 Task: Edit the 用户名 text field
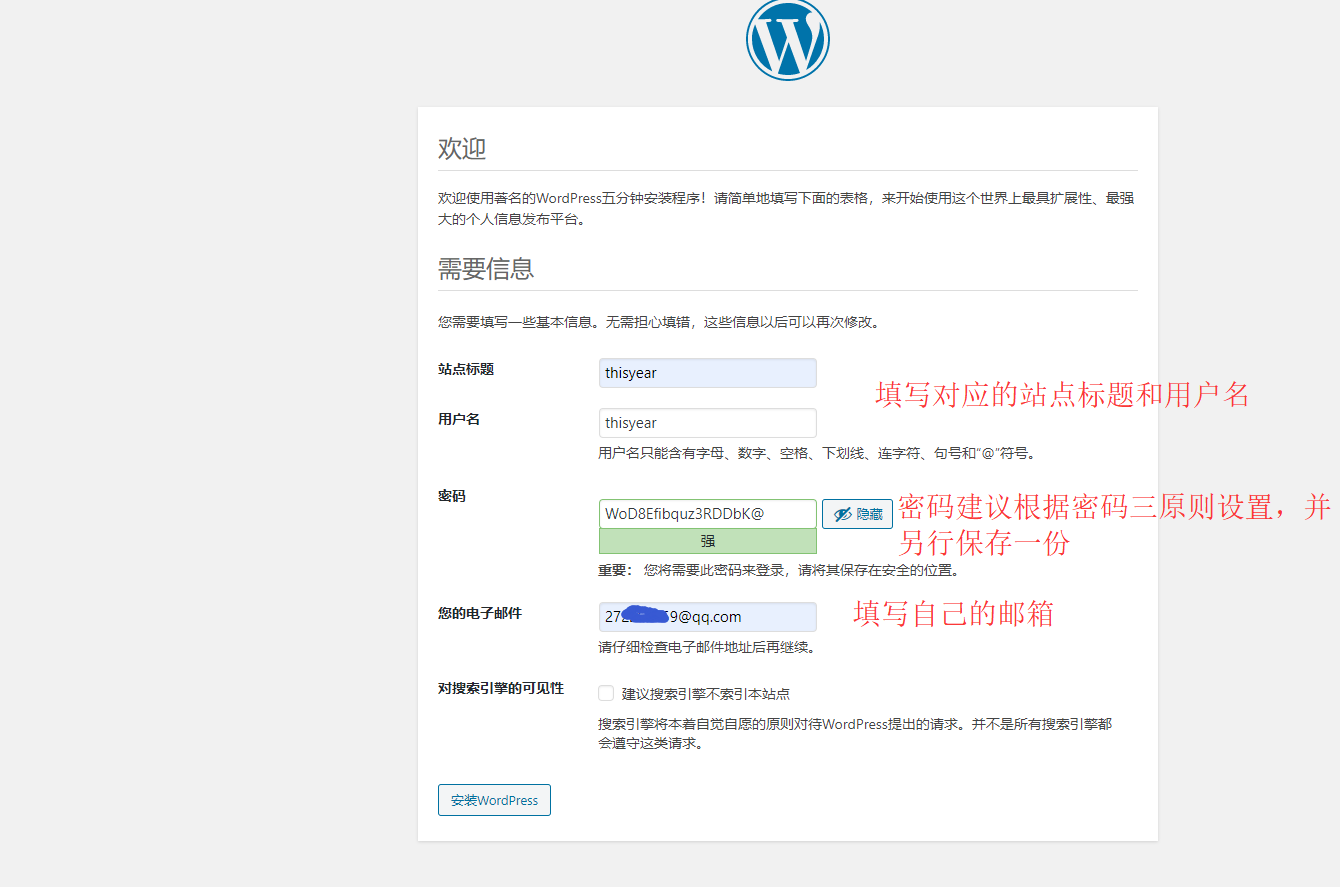[708, 423]
